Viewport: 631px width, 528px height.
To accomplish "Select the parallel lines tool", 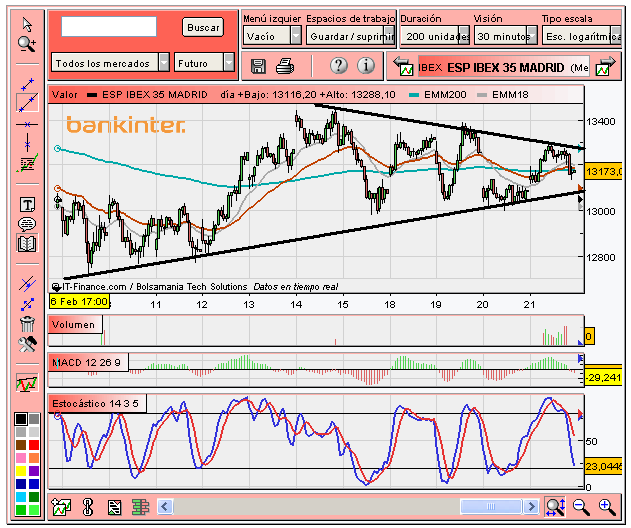I will (27, 283).
